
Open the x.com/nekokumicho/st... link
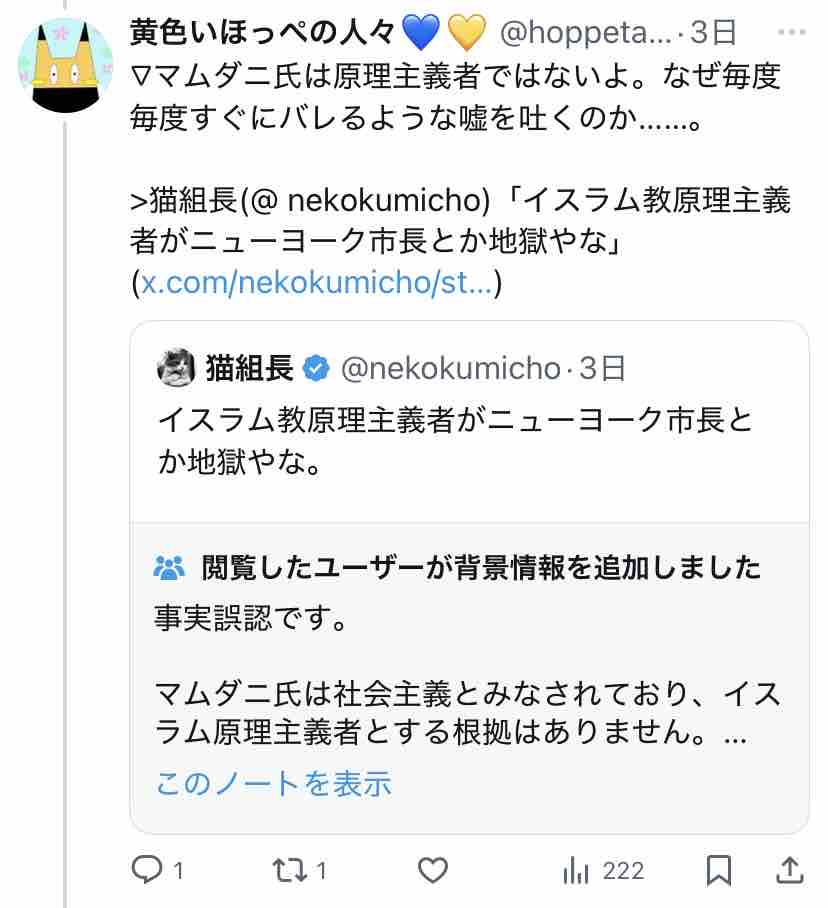pyautogui.click(x=316, y=284)
